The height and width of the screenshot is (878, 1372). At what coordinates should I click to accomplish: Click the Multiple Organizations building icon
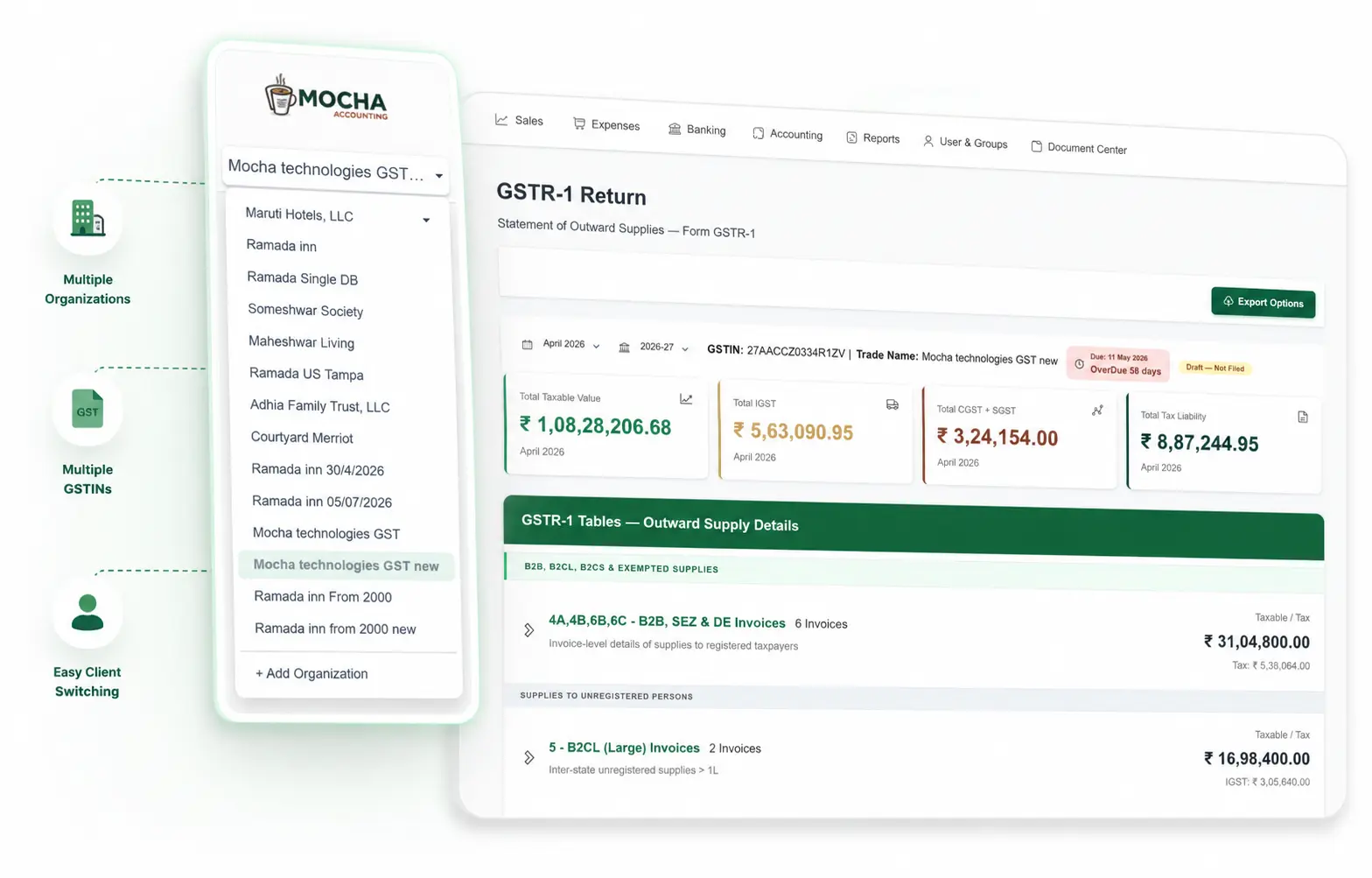(x=87, y=219)
